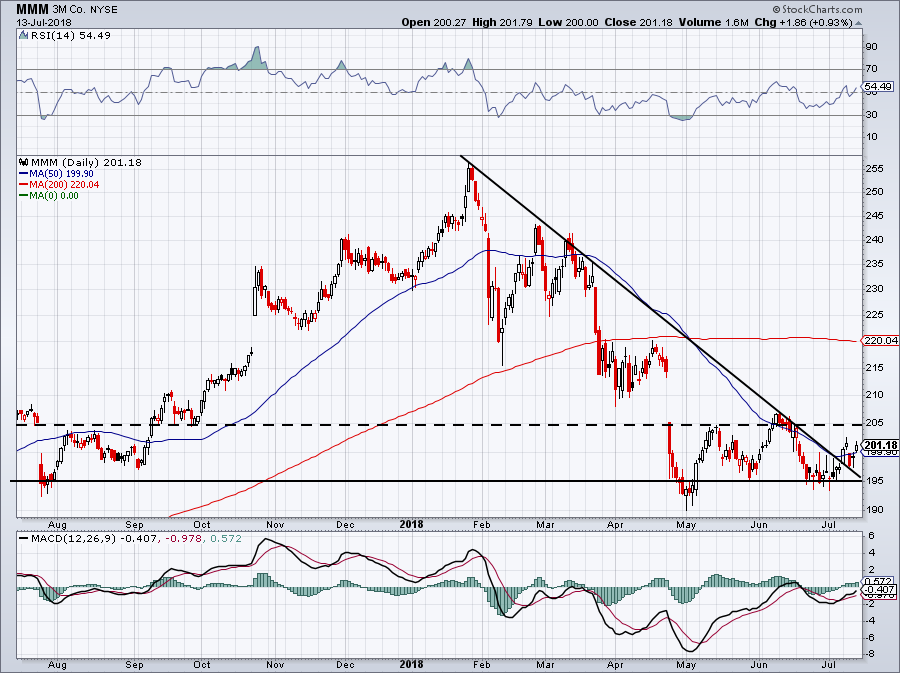The width and height of the screenshot is (900, 673).
Task: Click the 240 label on the price axis
Action: pos(875,240)
